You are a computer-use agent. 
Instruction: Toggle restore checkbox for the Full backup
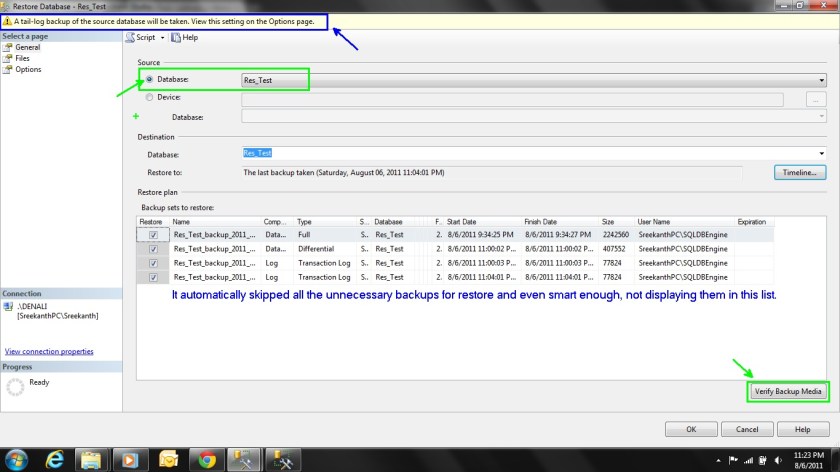[153, 234]
